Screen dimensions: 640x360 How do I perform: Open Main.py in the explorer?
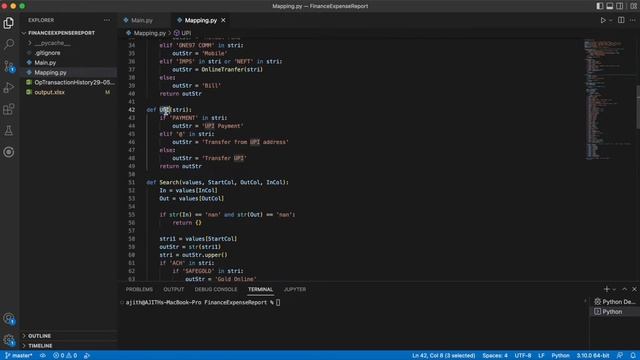45,62
